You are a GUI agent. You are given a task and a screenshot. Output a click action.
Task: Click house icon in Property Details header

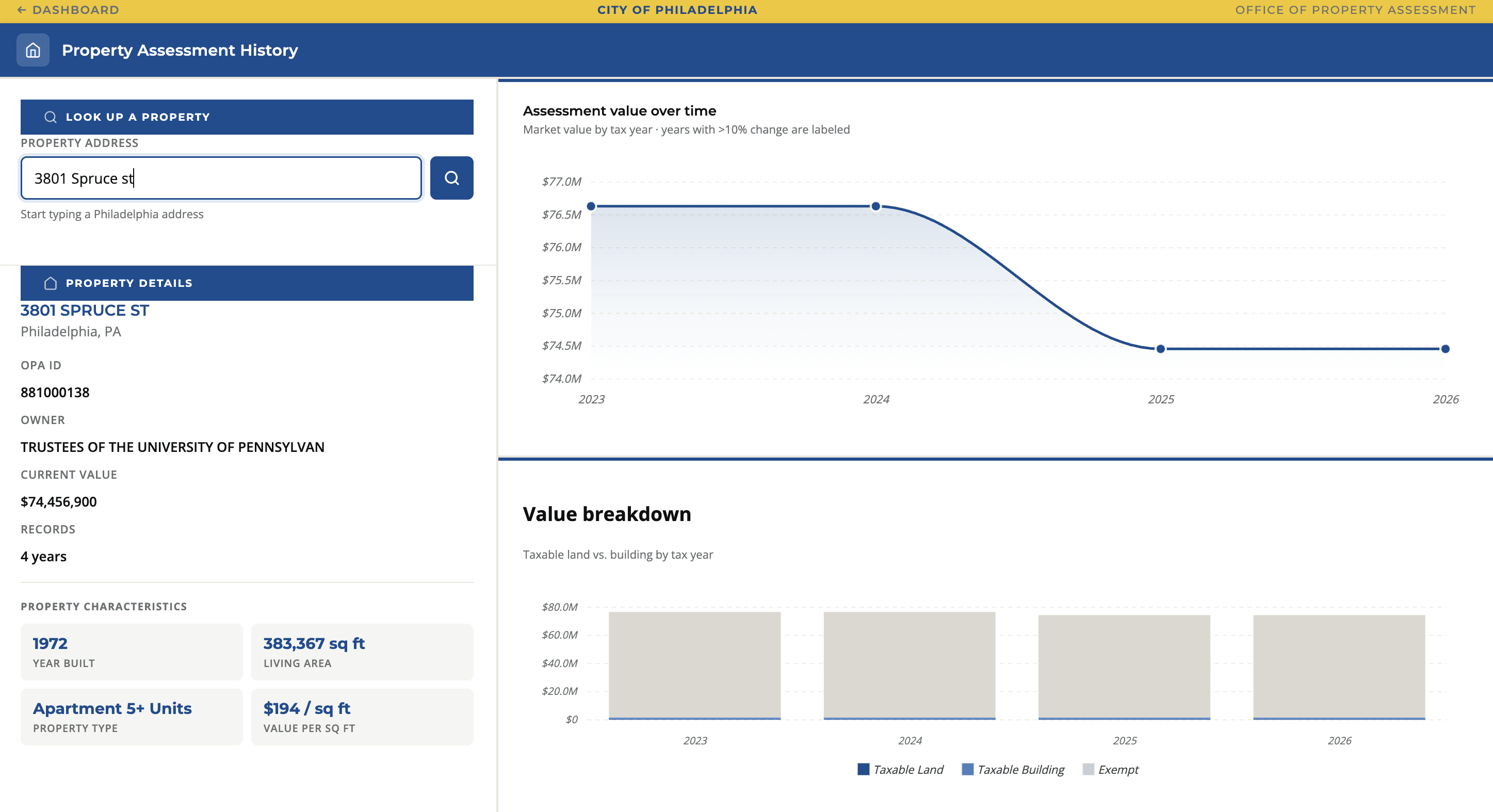(x=51, y=283)
